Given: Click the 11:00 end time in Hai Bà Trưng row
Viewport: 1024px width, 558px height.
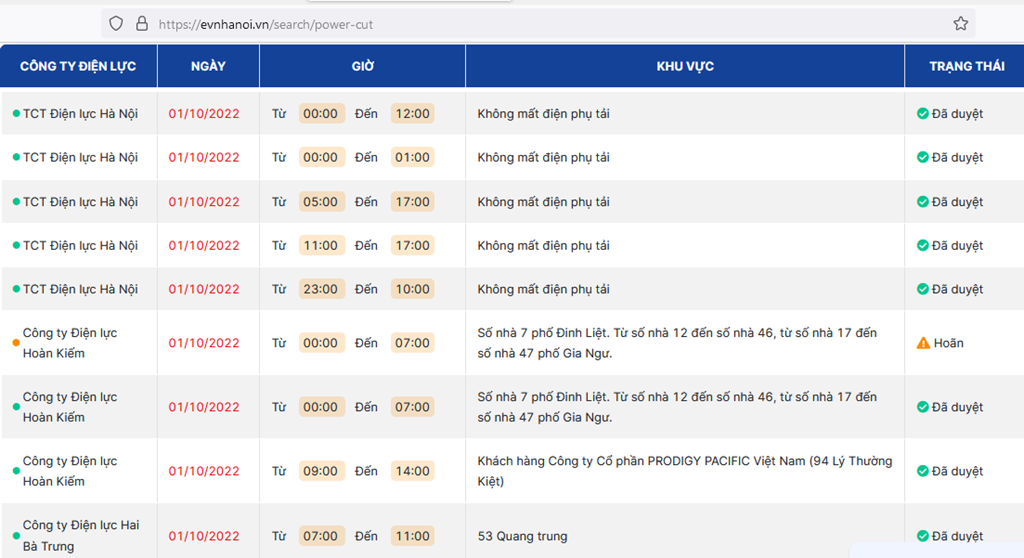Looking at the screenshot, I should pos(413,536).
